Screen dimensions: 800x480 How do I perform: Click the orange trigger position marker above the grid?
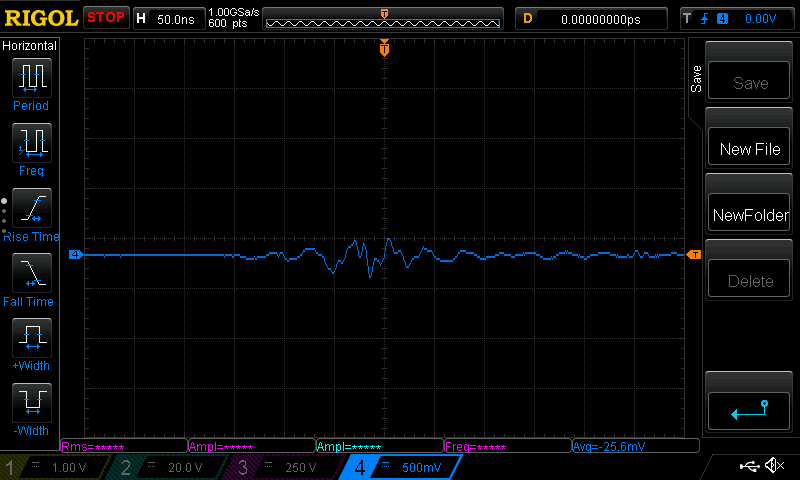click(x=384, y=48)
